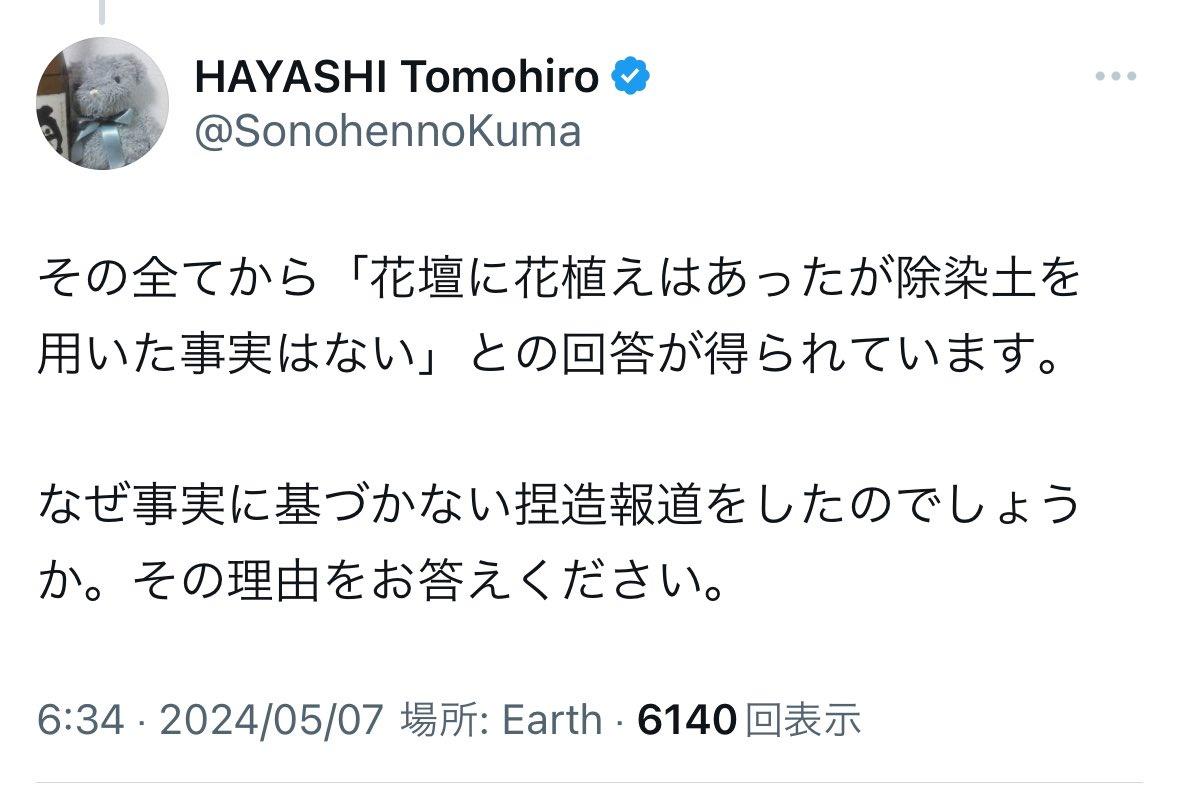1179x789 pixels.
Task: Click the phrase 捏造報道 in the tweet
Action: [x=608, y=504]
